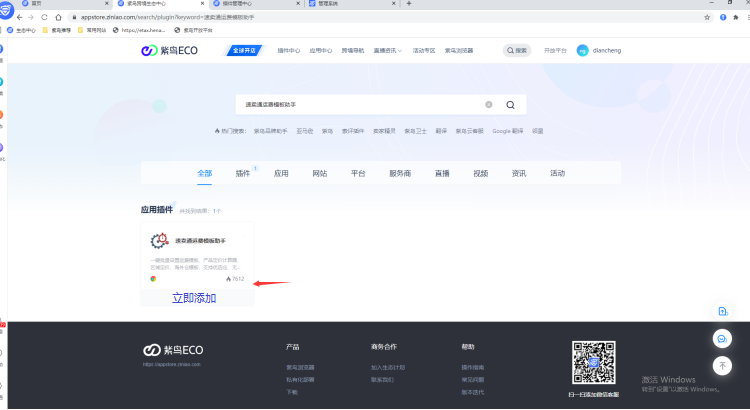Open footer link 联系我们
Screen dimensions: 750x410
click(x=382, y=380)
